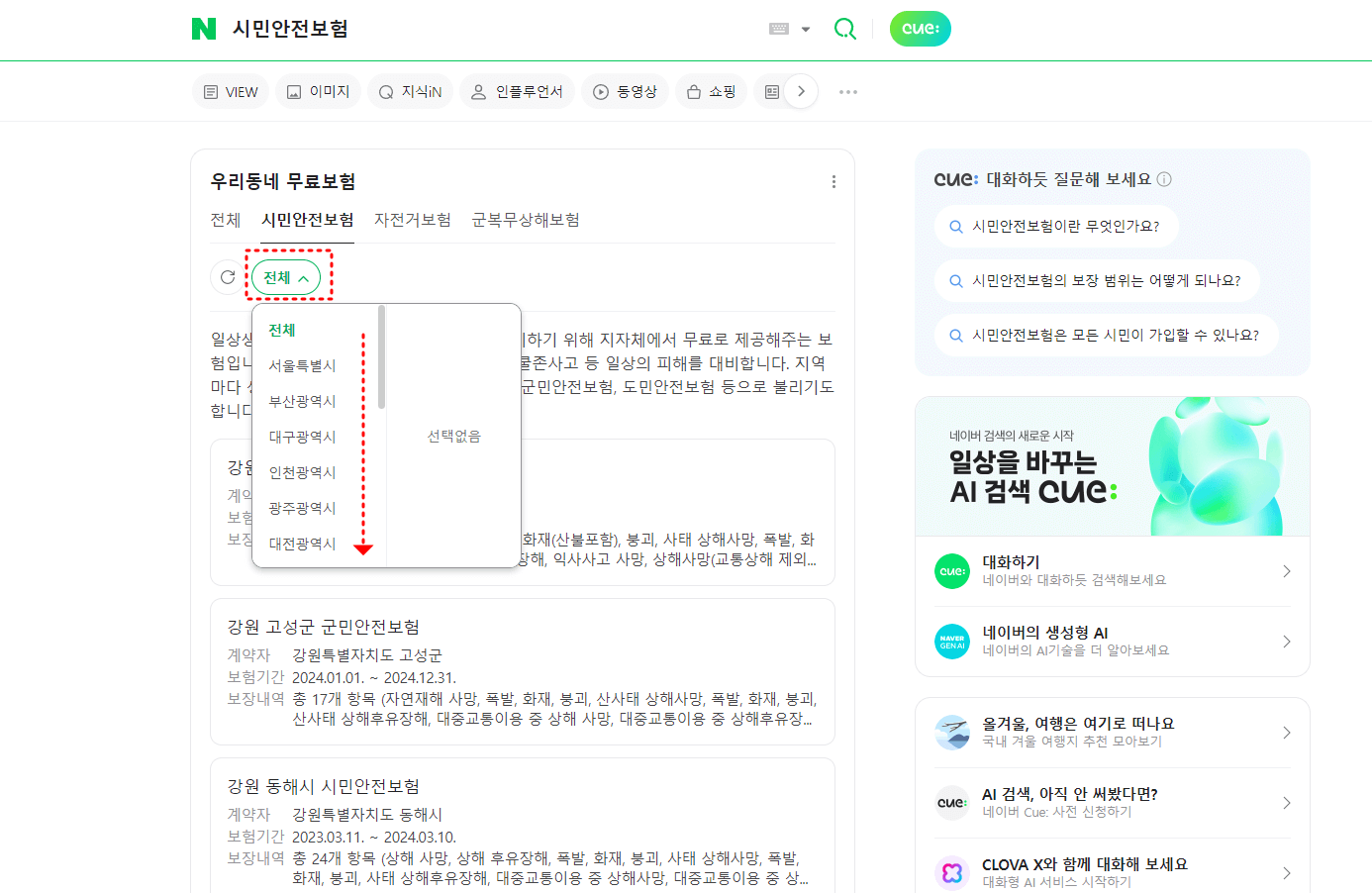The width and height of the screenshot is (1372, 893).
Task: Reveal hidden search tabs via ellipsis icon
Action: [847, 91]
